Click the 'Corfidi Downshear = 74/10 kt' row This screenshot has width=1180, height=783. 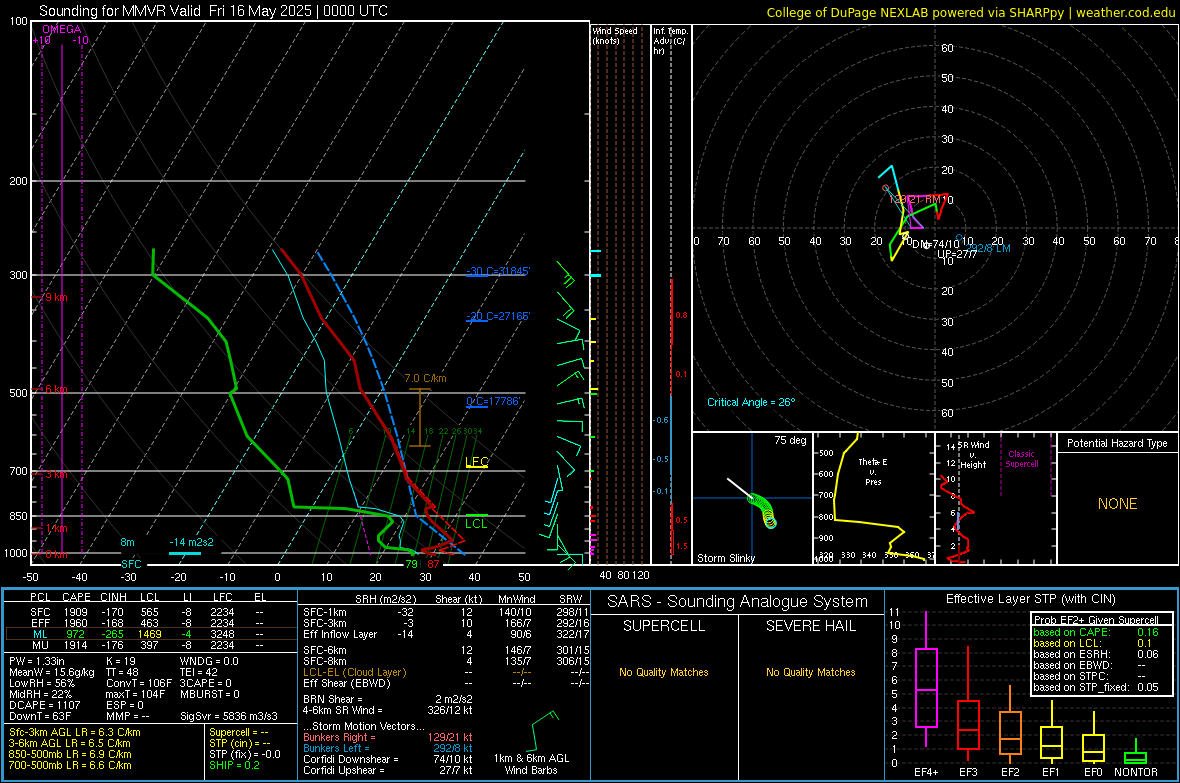[x=388, y=759]
